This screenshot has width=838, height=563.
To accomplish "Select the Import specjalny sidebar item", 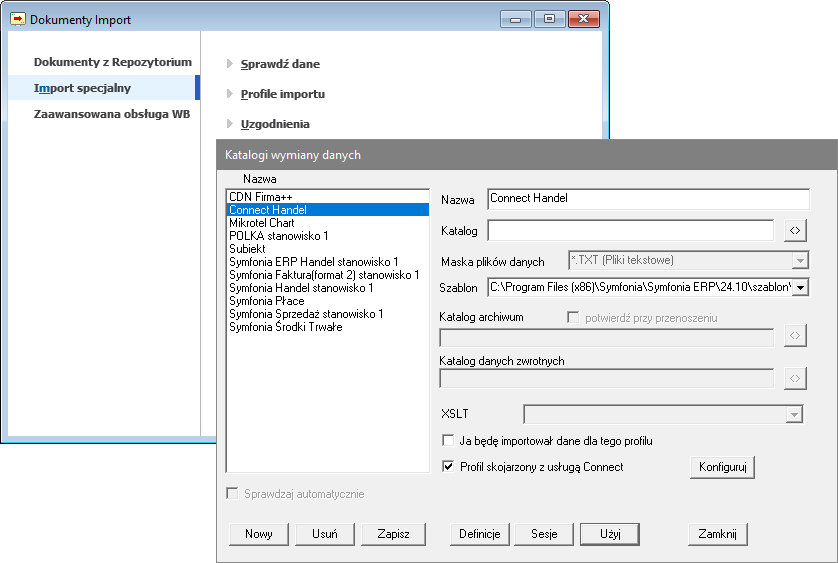I will pos(82,88).
